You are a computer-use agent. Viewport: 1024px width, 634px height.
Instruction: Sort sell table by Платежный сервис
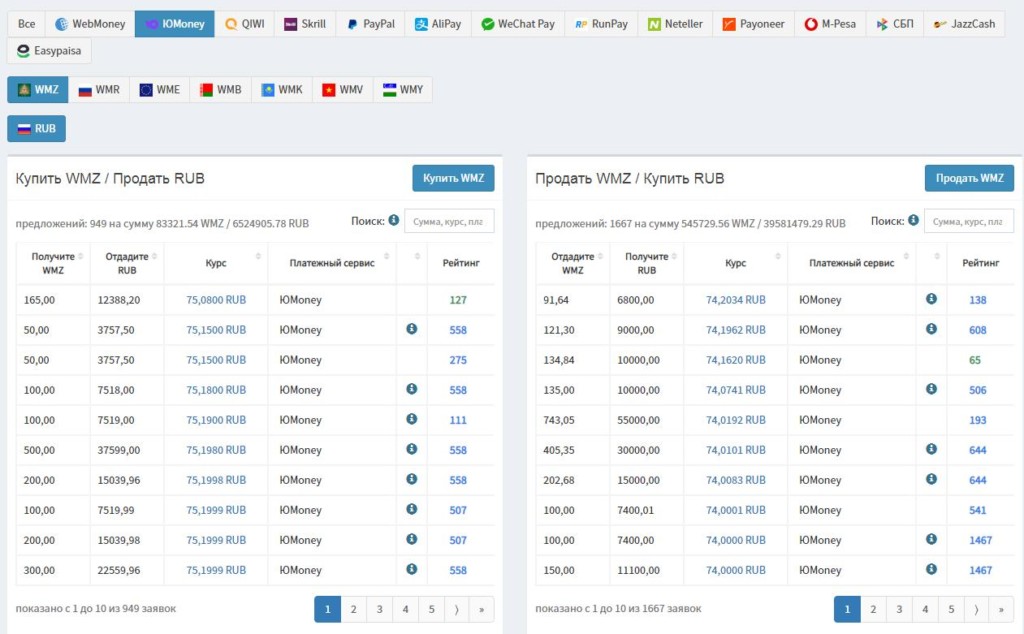[852, 263]
